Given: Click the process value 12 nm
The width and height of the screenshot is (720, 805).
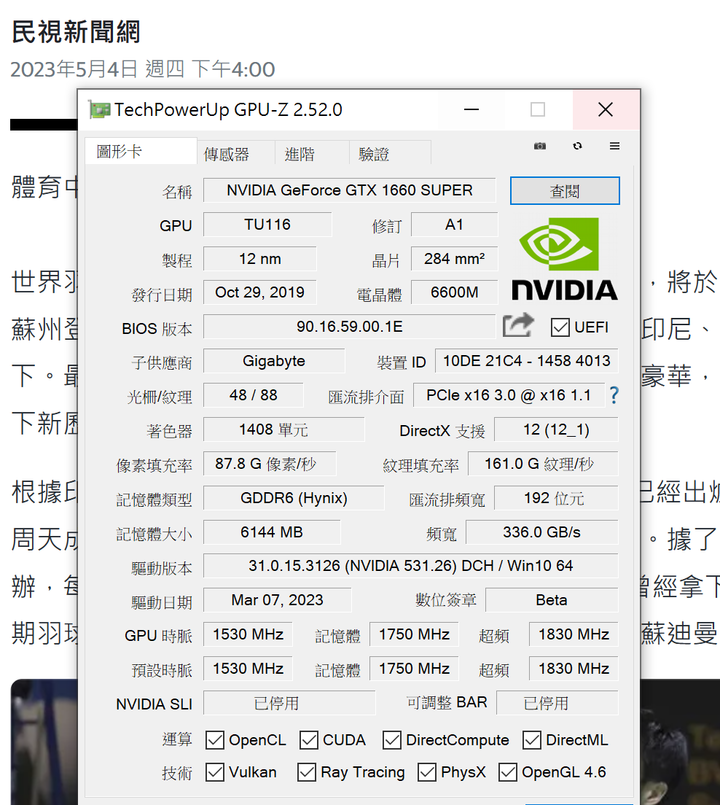Looking at the screenshot, I should tap(260, 258).
